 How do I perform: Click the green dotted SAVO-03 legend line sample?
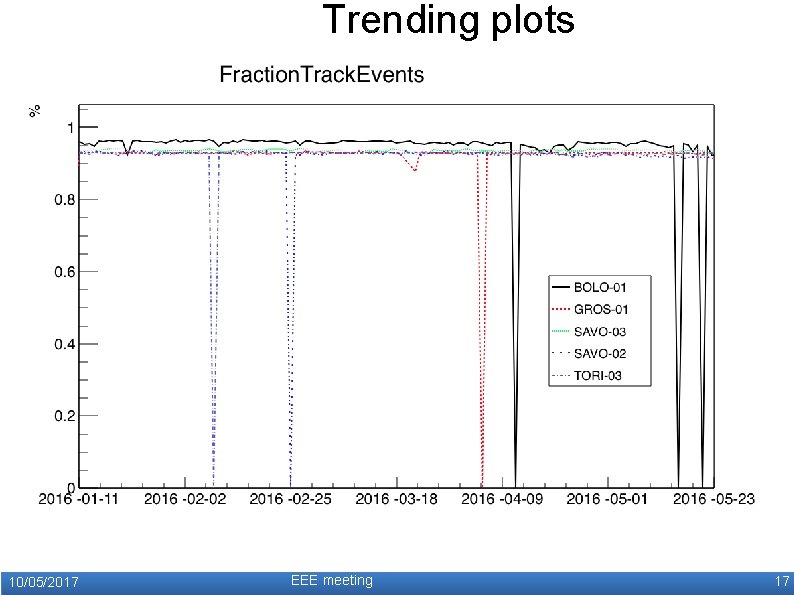tap(560, 332)
